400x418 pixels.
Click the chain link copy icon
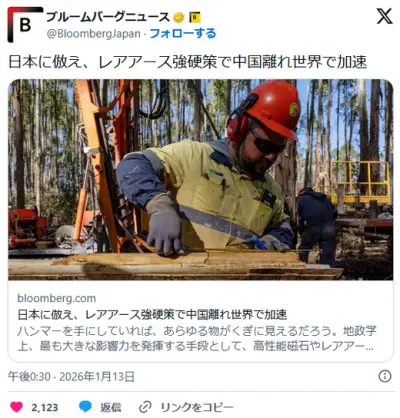145,407
